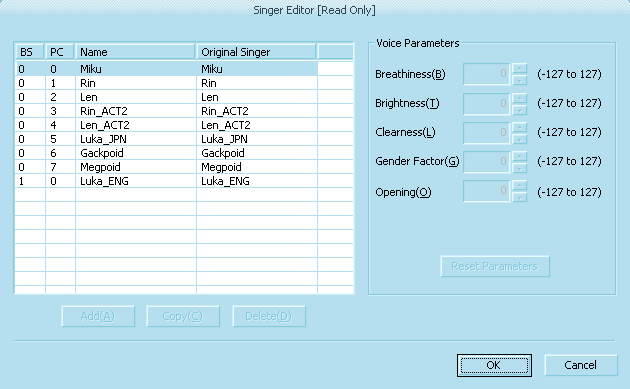This screenshot has width=630, height=389.
Task: Click the Brightness(T) label
Action: 407,103
